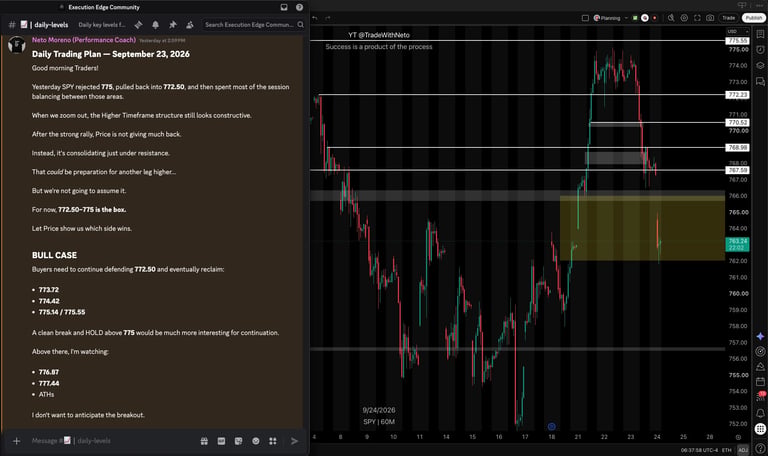
Task: Click the Publish button
Action: point(754,18)
